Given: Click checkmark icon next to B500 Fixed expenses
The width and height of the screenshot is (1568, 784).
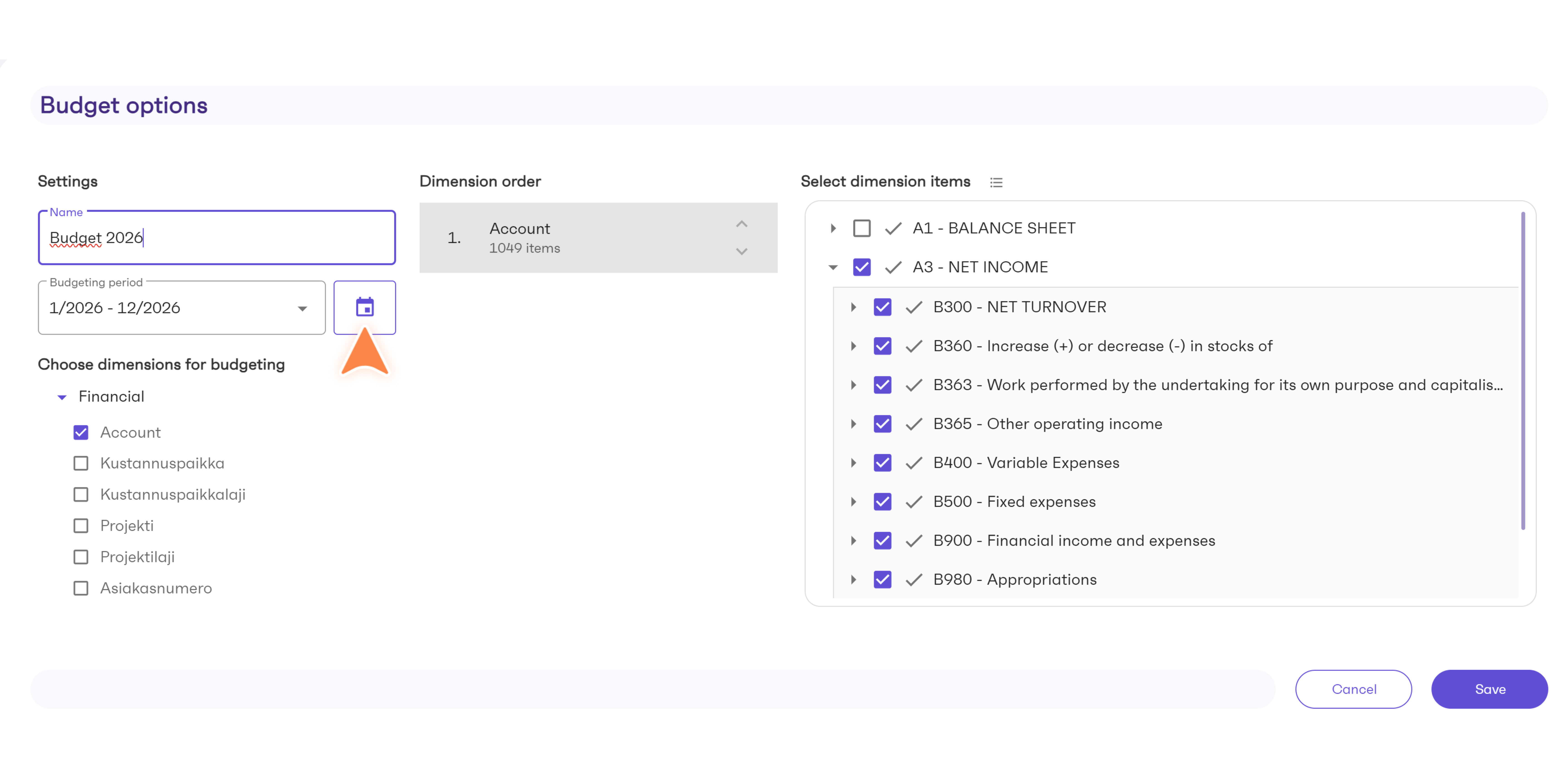Looking at the screenshot, I should coord(914,502).
